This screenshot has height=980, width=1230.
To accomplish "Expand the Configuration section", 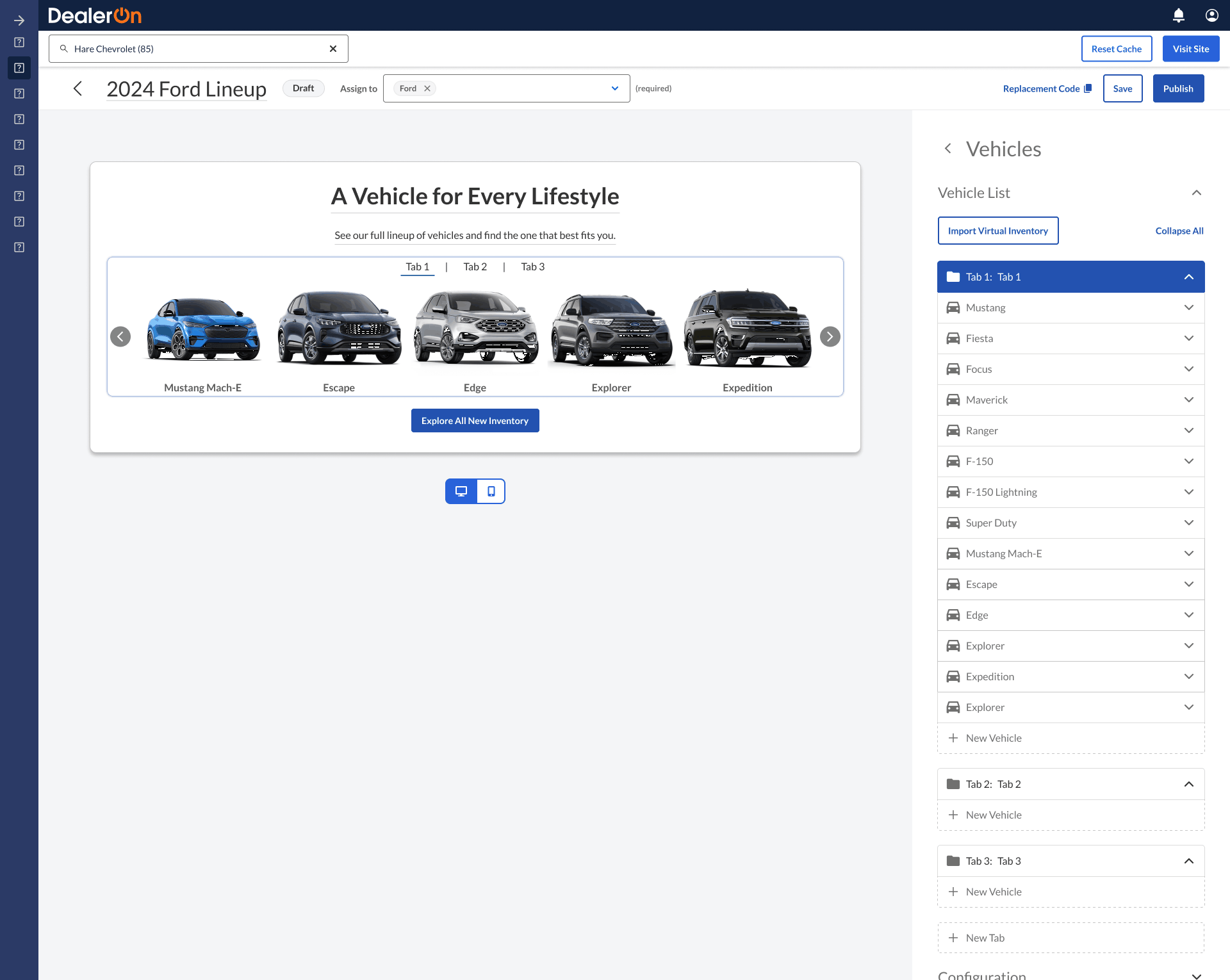I will pyautogui.click(x=1197, y=976).
